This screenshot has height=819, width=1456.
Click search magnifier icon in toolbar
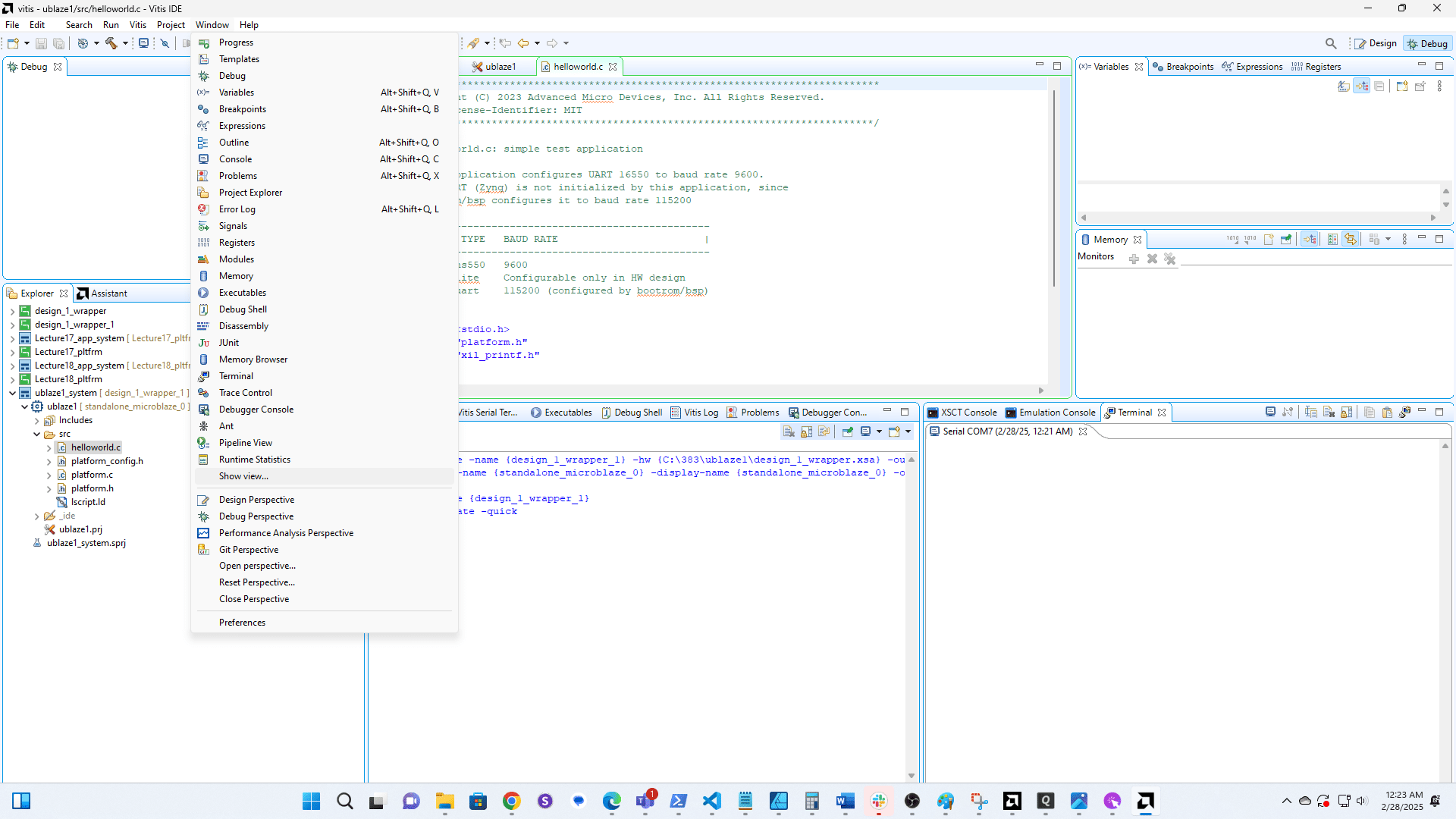tap(1331, 43)
